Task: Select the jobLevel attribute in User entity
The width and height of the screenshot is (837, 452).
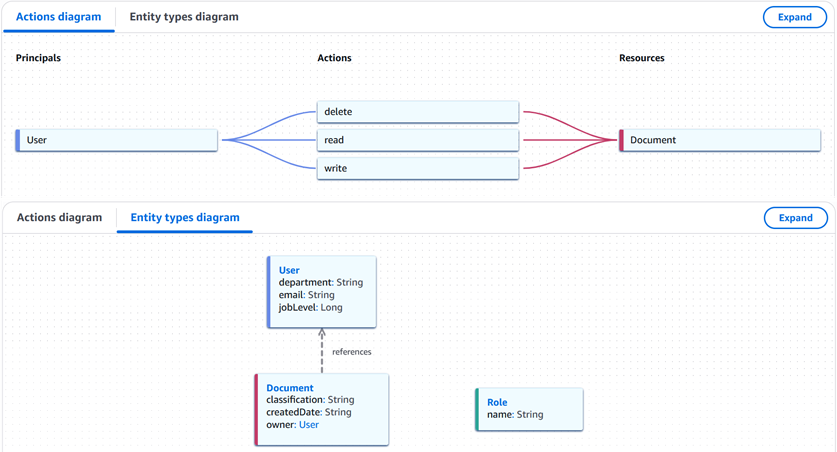Action: pos(311,307)
